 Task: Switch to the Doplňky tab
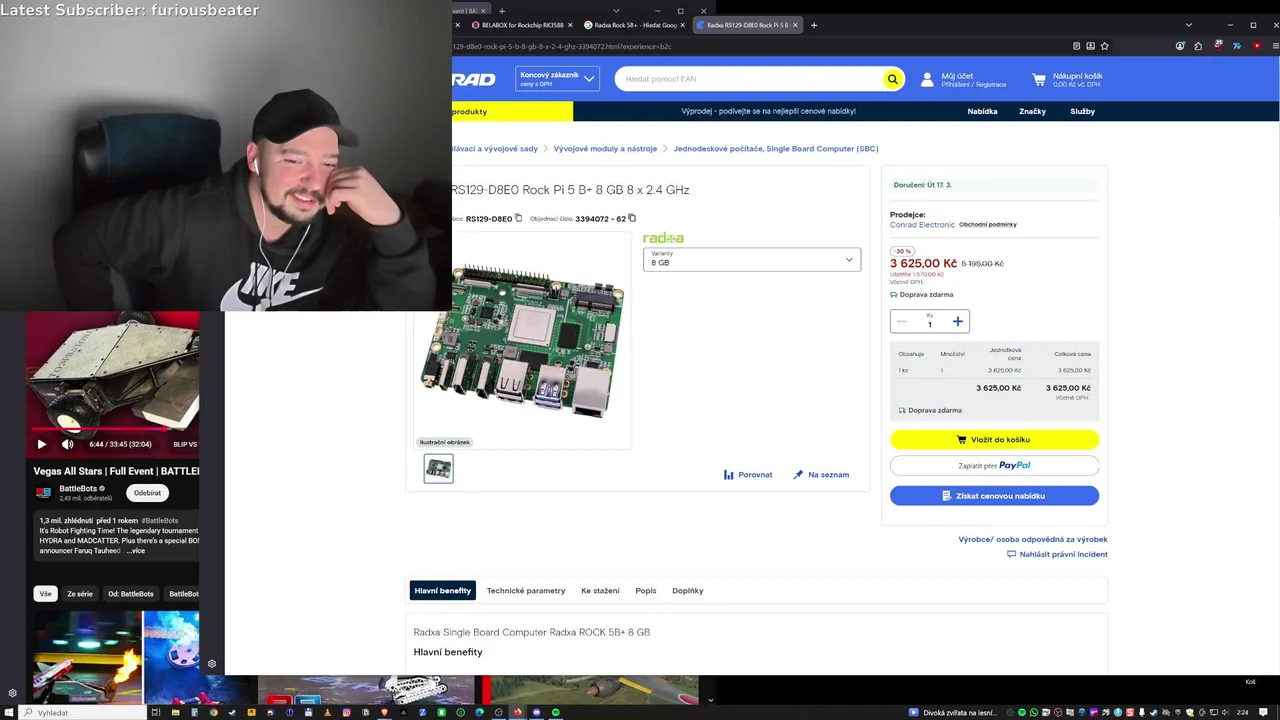click(688, 591)
